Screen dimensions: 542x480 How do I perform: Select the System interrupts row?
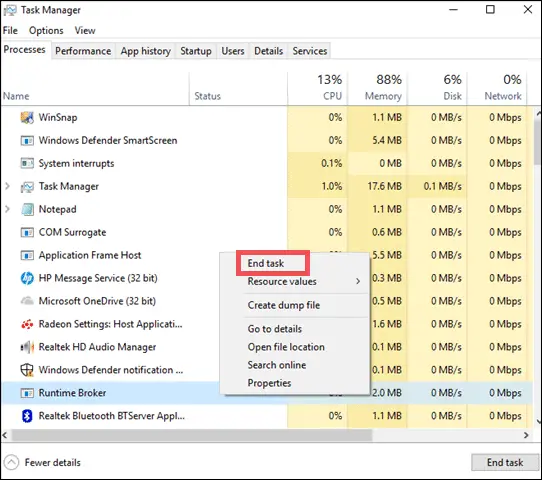click(x=266, y=163)
